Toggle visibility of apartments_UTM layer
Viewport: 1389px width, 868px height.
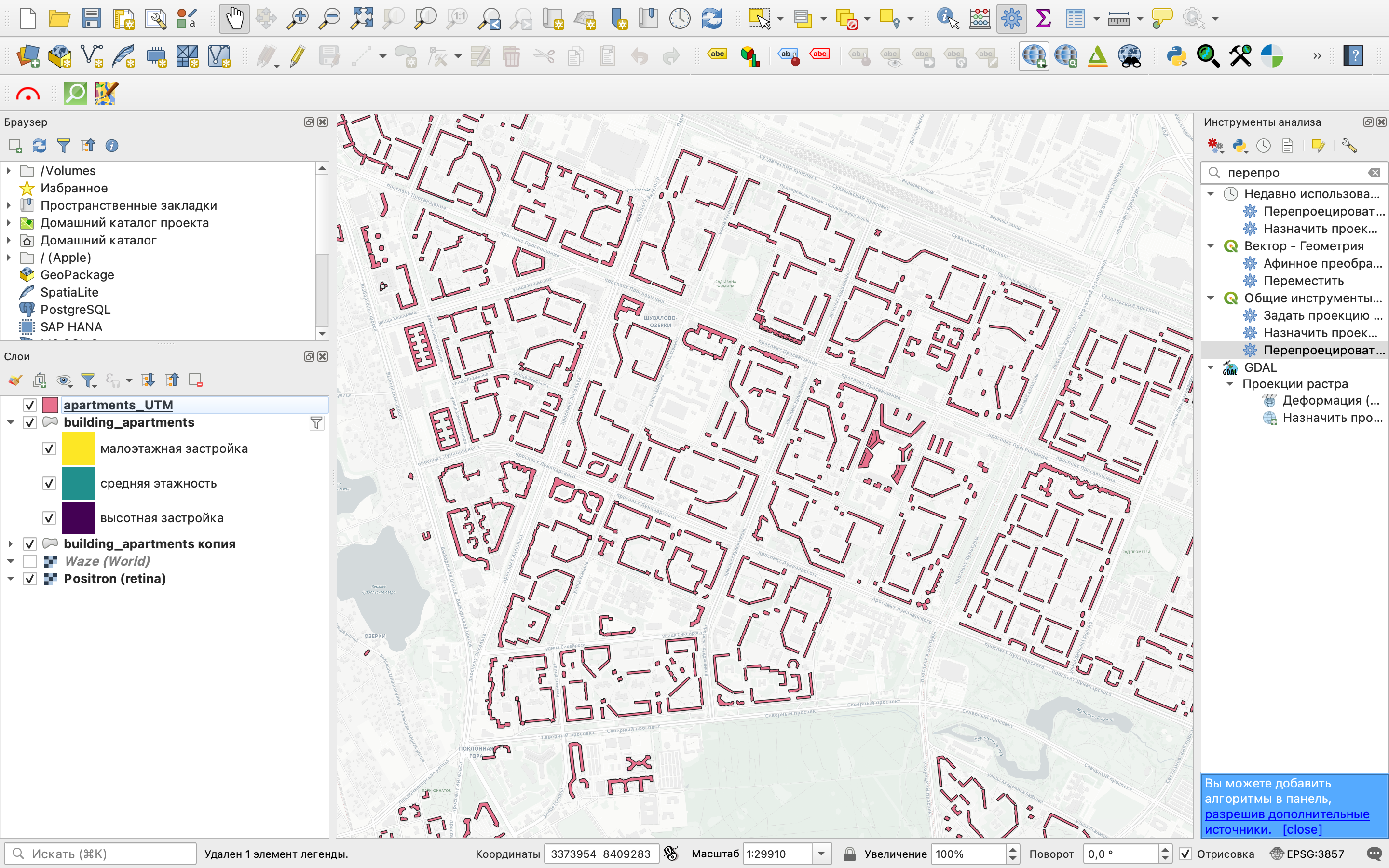(30, 405)
